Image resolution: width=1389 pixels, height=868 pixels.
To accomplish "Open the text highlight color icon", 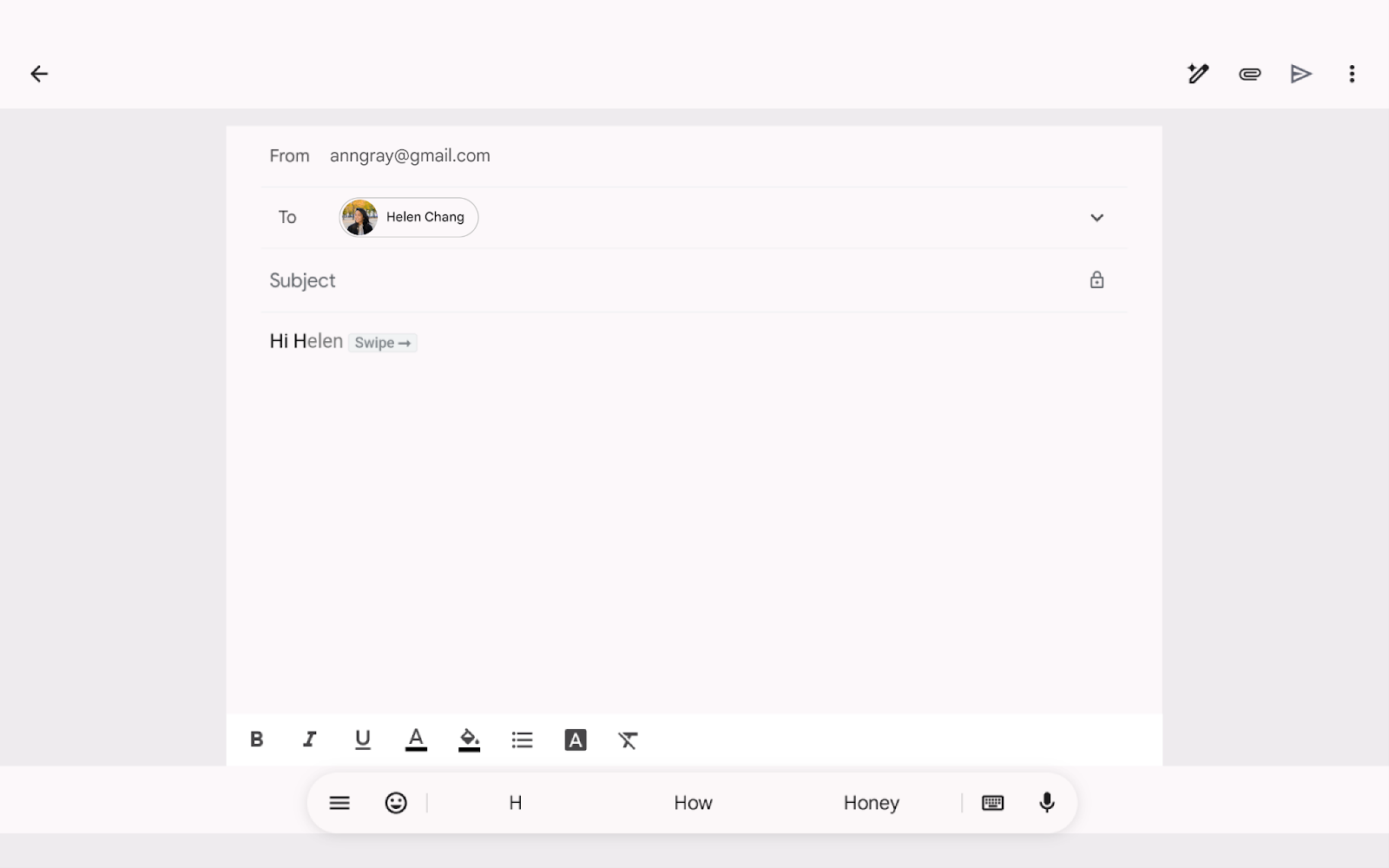I will tap(469, 740).
